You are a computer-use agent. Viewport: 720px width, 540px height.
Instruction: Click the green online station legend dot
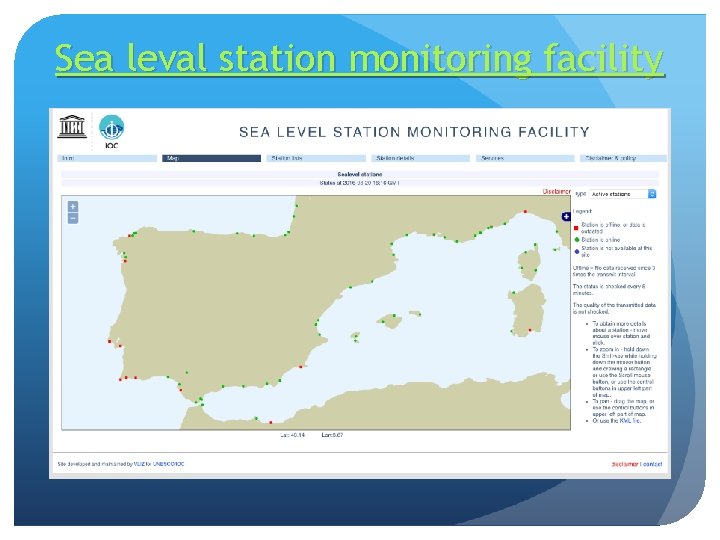577,240
